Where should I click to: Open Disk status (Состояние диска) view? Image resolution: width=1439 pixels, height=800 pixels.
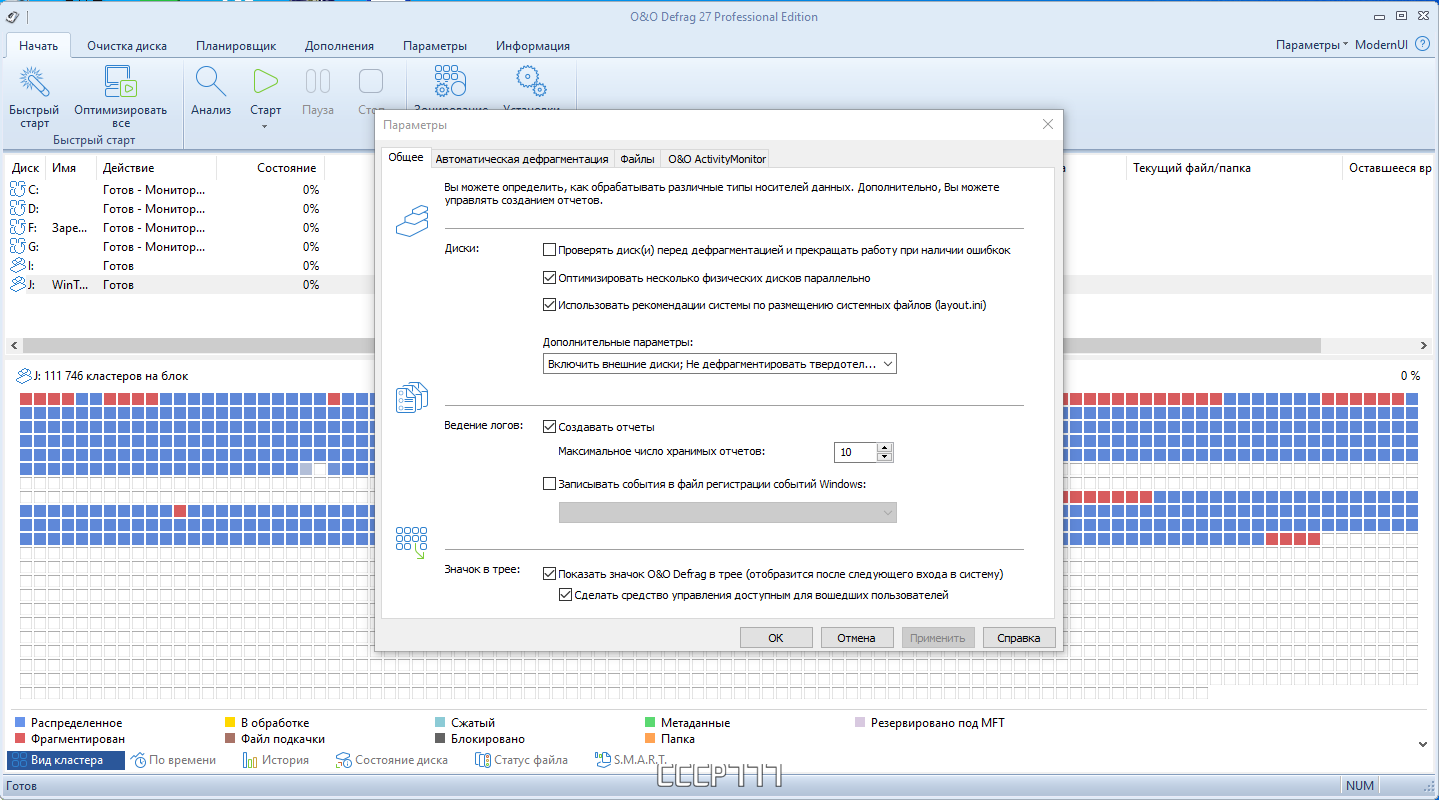click(x=391, y=760)
